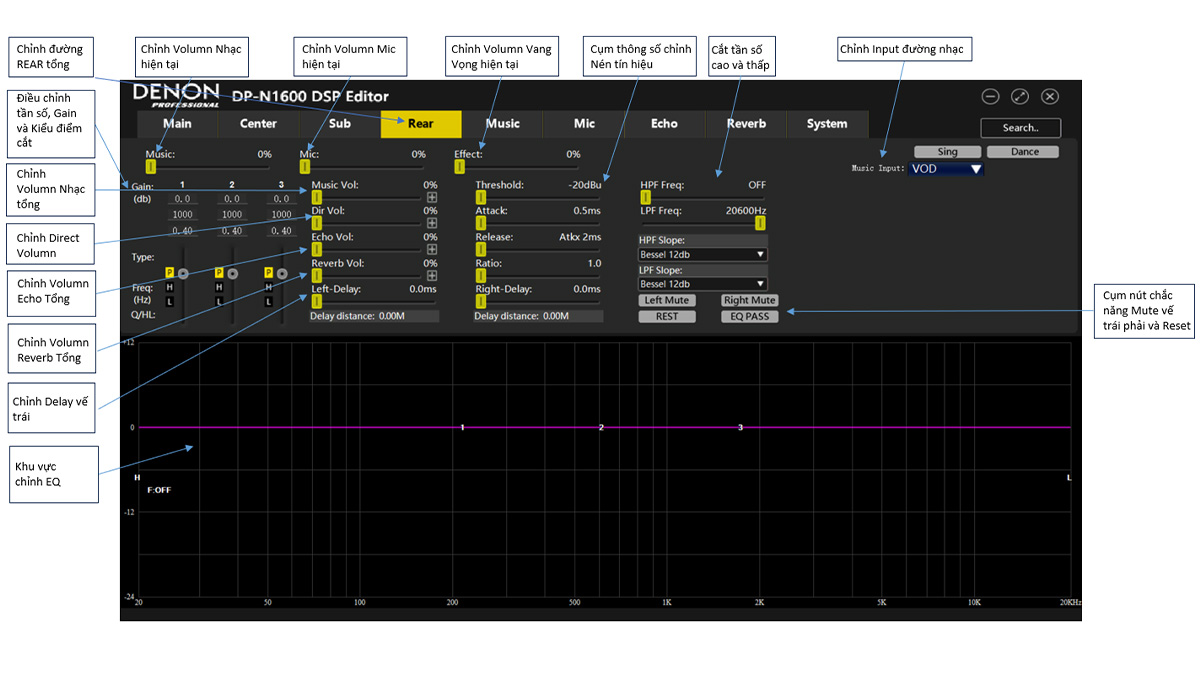This screenshot has width=1200, height=686.
Task: Switch to the Music tab
Action: coord(502,124)
